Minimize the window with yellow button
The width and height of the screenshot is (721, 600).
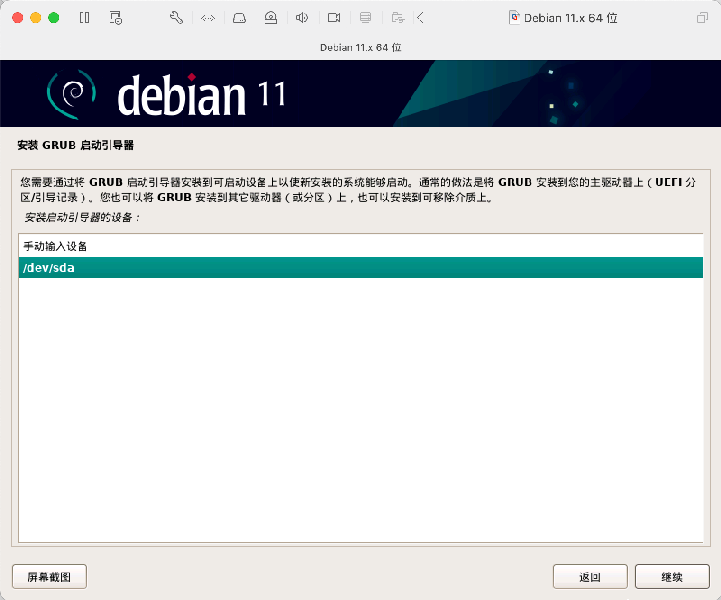click(x=35, y=18)
